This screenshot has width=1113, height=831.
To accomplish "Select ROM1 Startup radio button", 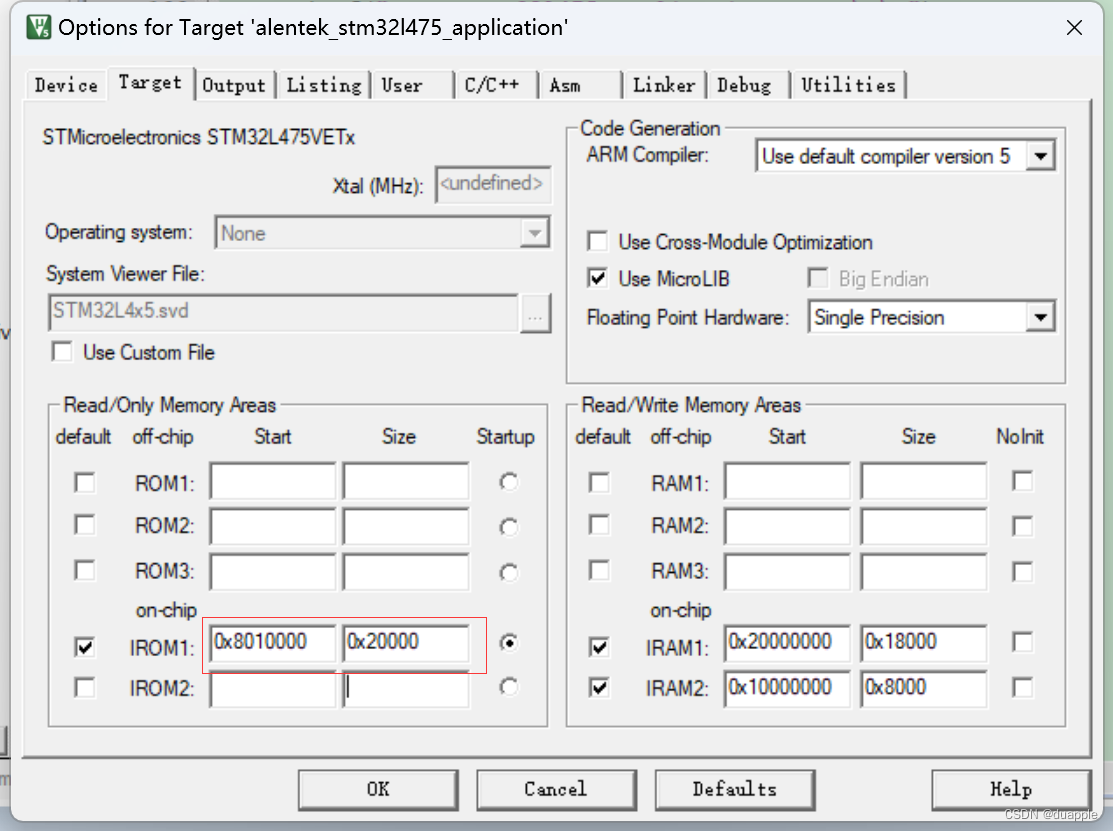I will (509, 483).
